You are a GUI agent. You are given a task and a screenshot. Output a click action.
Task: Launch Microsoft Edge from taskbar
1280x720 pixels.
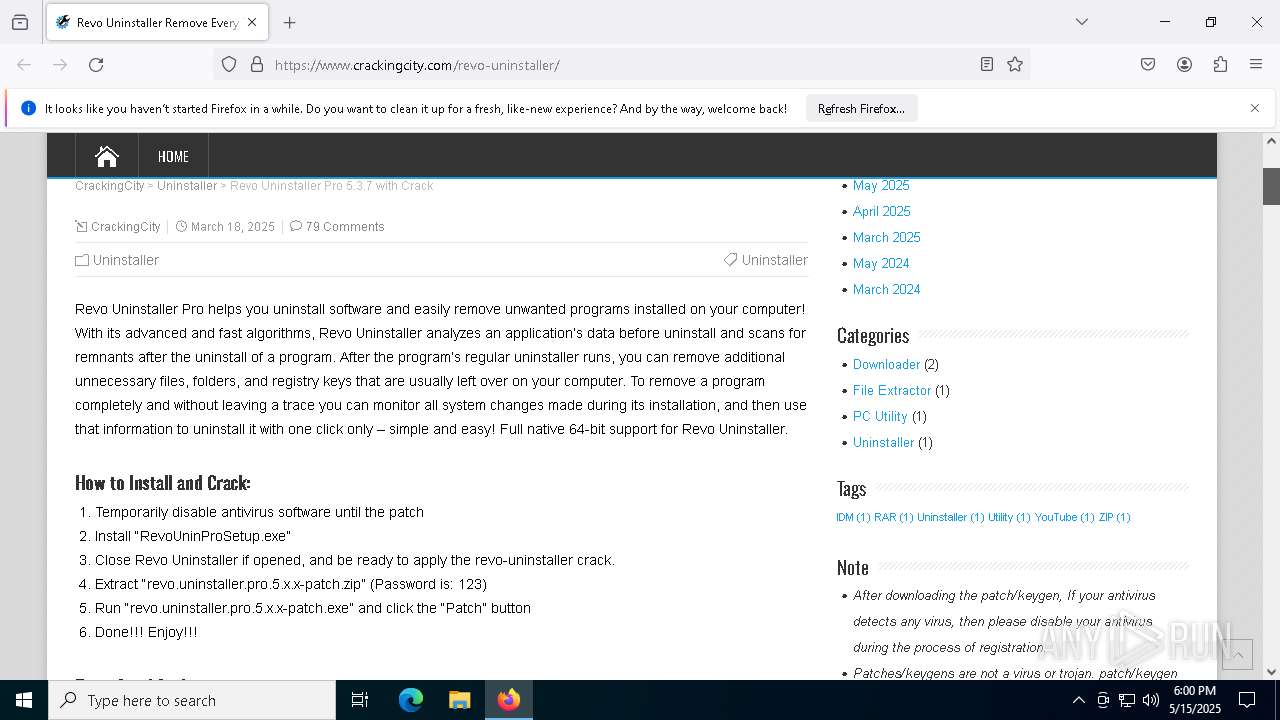click(411, 700)
